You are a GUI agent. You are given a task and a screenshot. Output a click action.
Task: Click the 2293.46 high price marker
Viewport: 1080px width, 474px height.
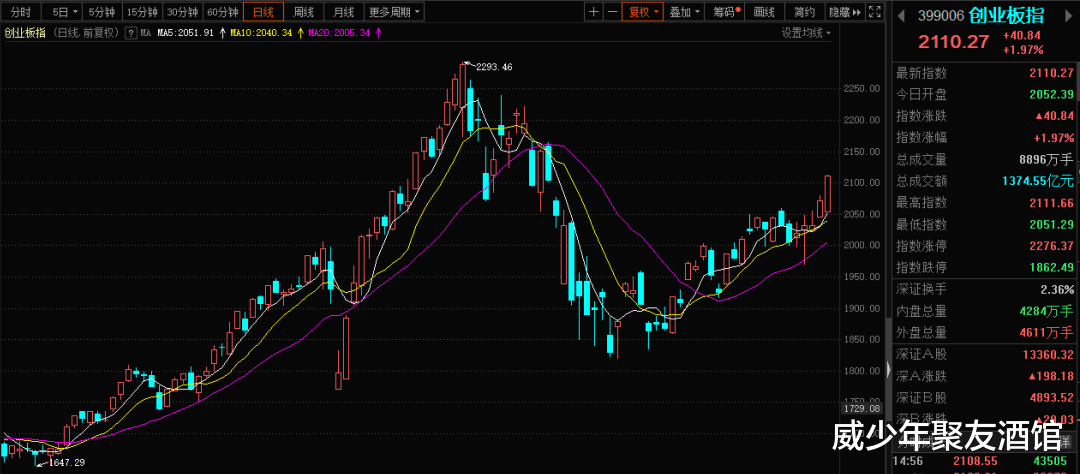point(494,67)
